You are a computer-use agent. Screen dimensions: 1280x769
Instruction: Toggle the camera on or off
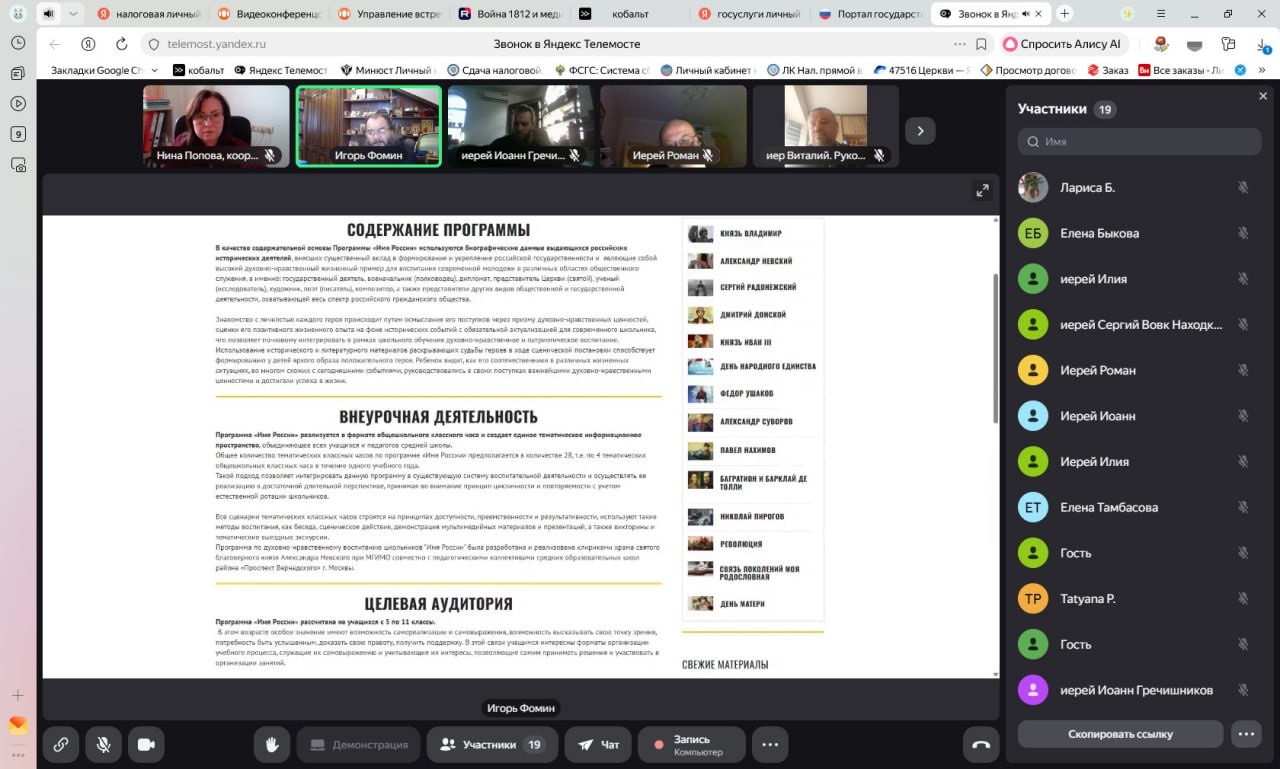pyautogui.click(x=146, y=744)
